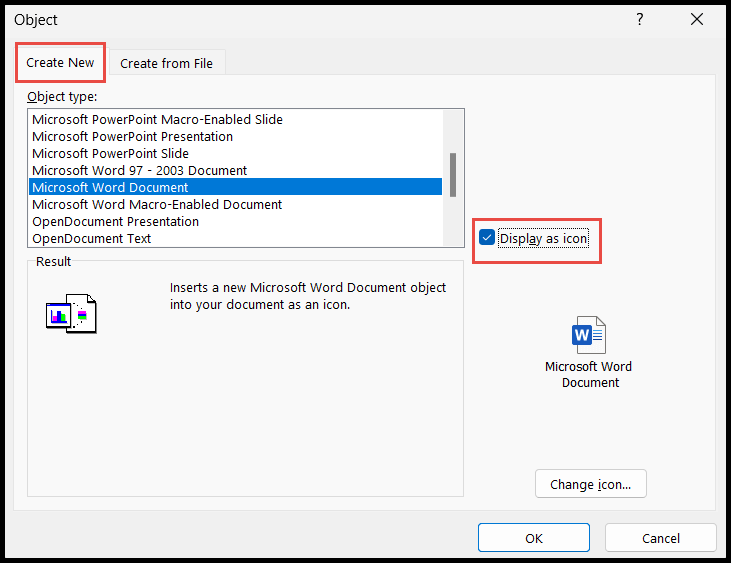Select OpenDocument Presentation object type
The image size is (731, 563).
[235, 221]
